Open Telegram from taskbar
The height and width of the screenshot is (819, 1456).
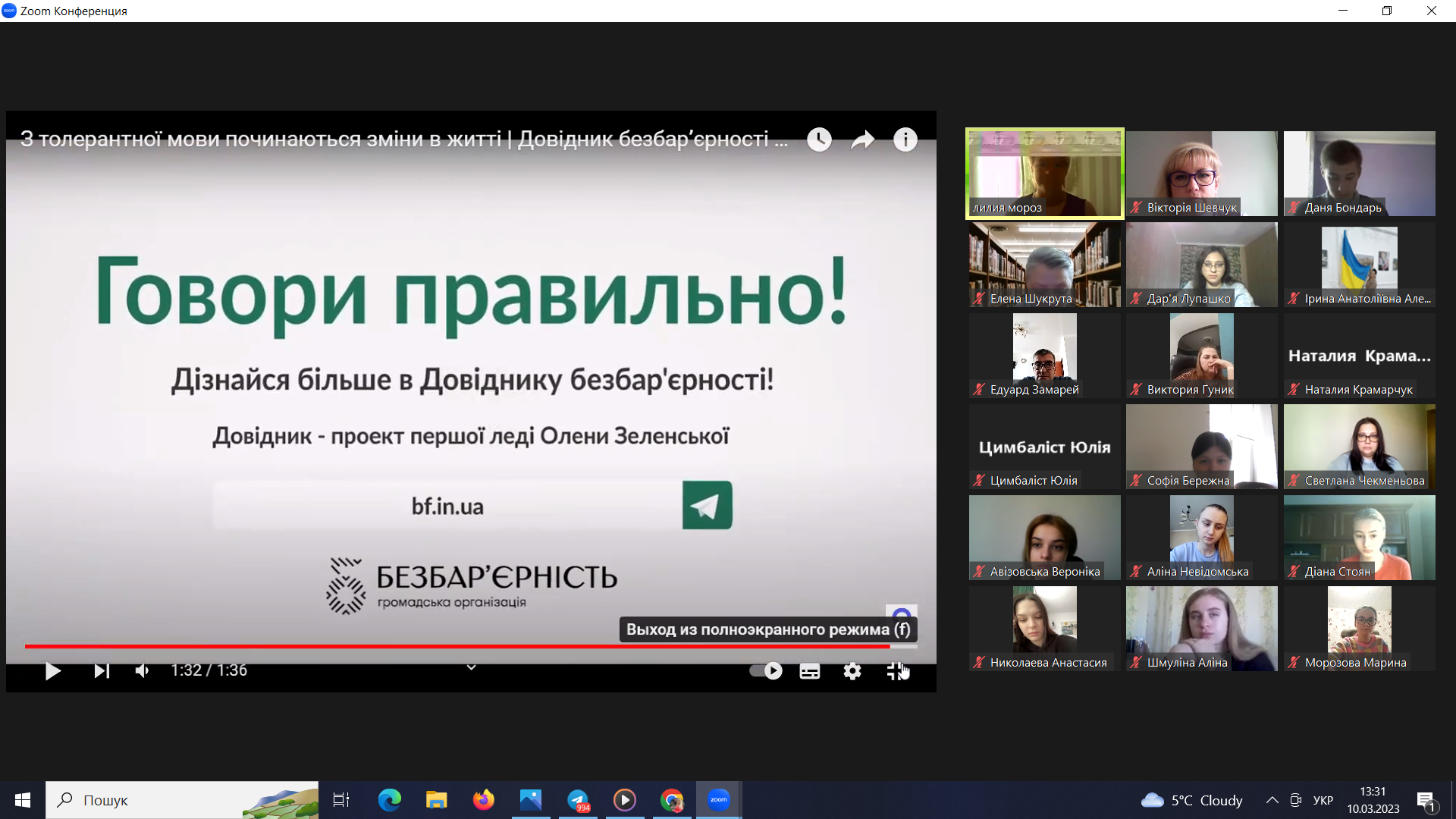[578, 800]
